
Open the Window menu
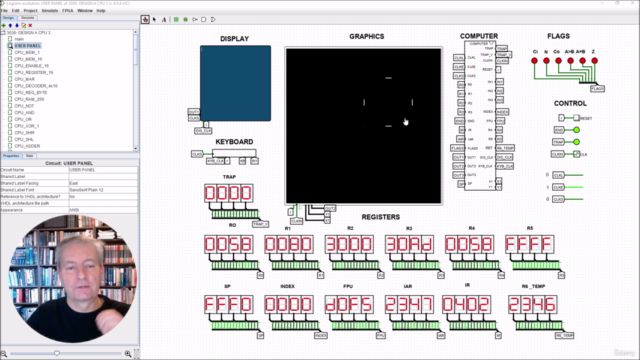point(85,11)
